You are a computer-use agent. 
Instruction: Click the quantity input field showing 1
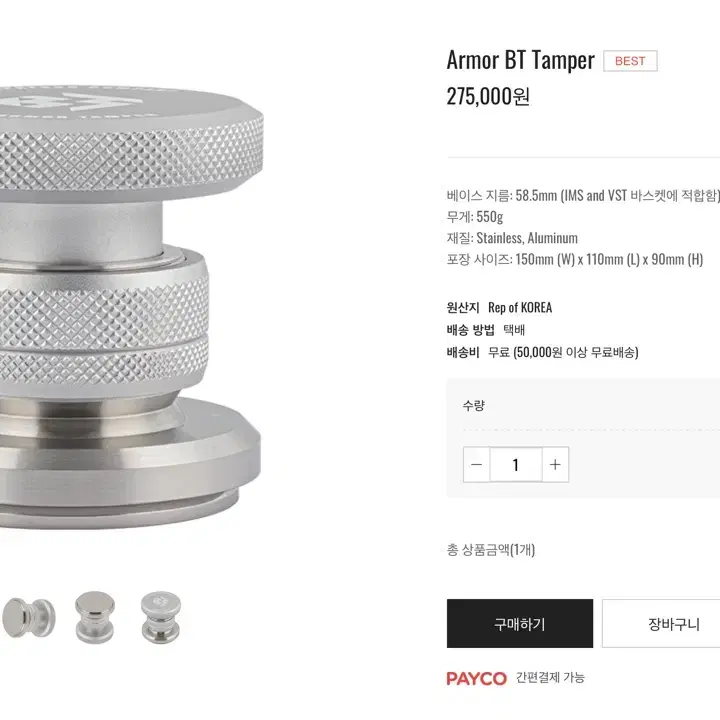[516, 464]
